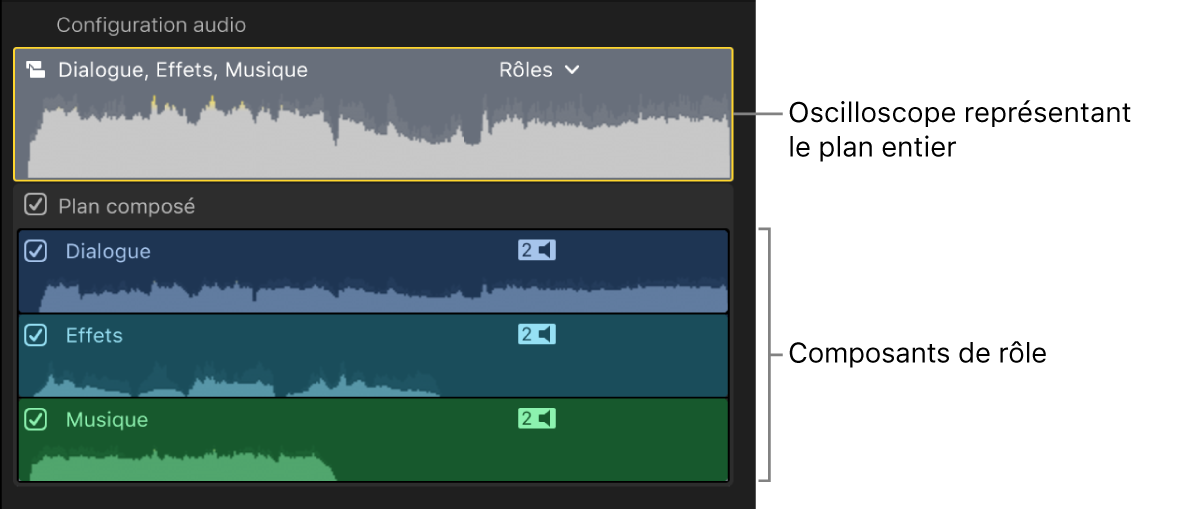Disable the Dialogue role component checkbox
Screen dimensions: 1189x511
(x=36, y=251)
